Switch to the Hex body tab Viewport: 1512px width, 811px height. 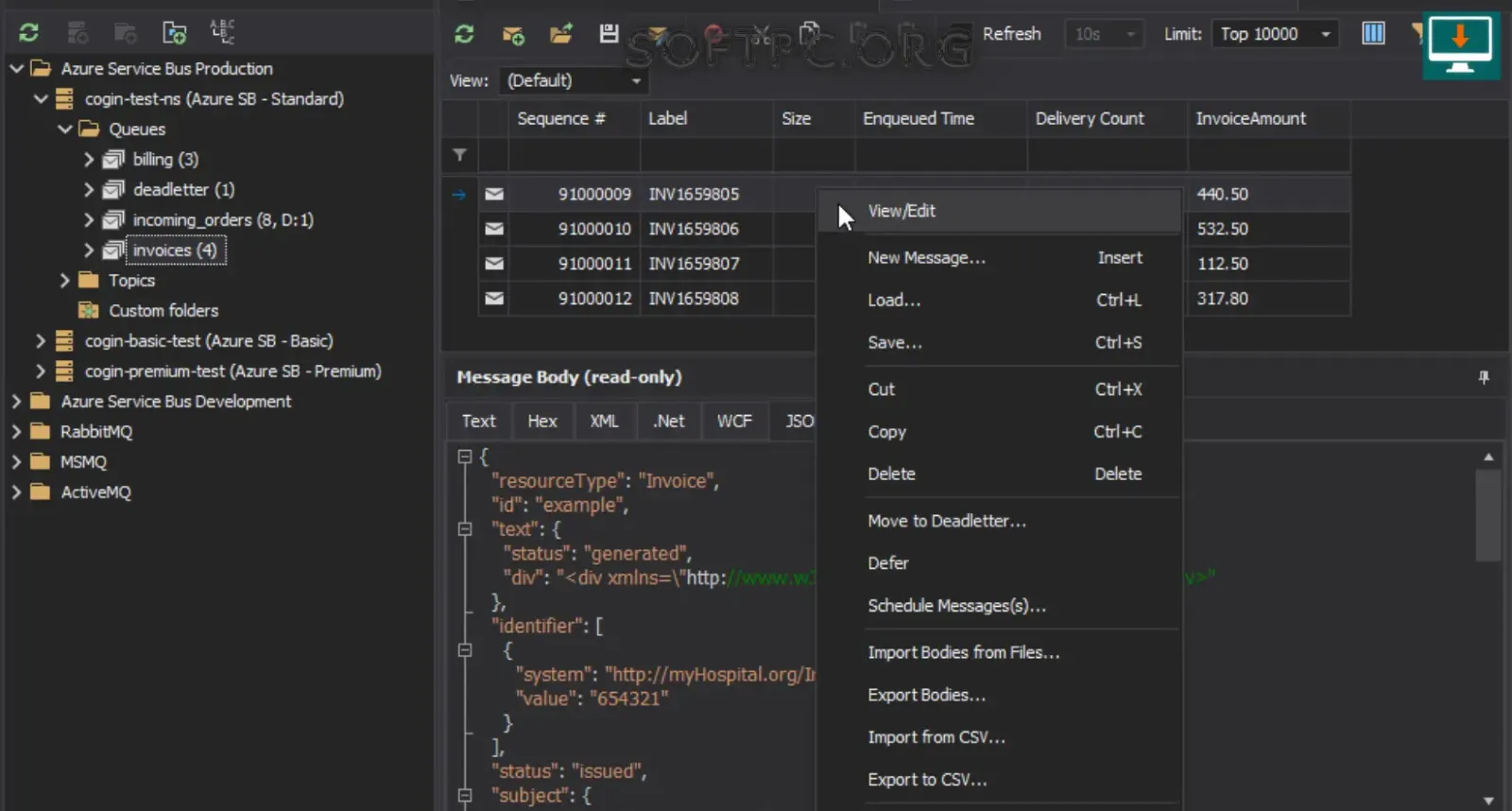coord(542,422)
